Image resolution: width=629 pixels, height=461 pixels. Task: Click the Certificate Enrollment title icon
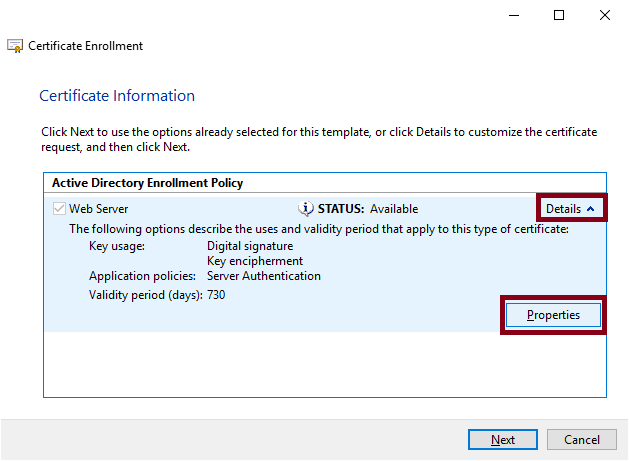[15, 46]
